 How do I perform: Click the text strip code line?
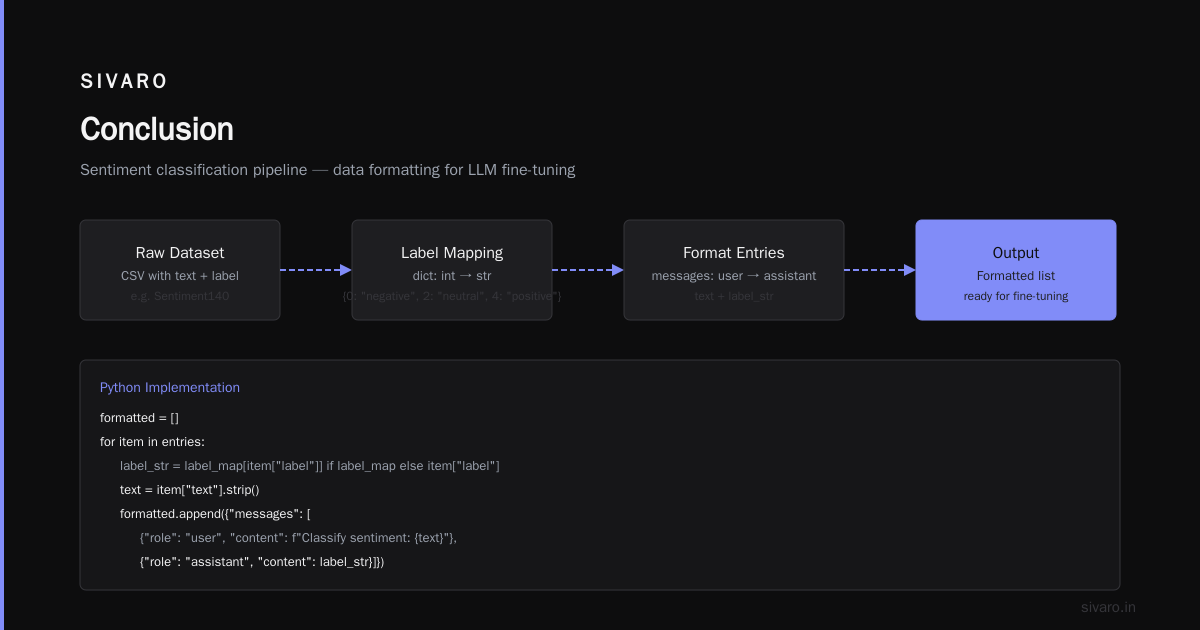coord(190,489)
